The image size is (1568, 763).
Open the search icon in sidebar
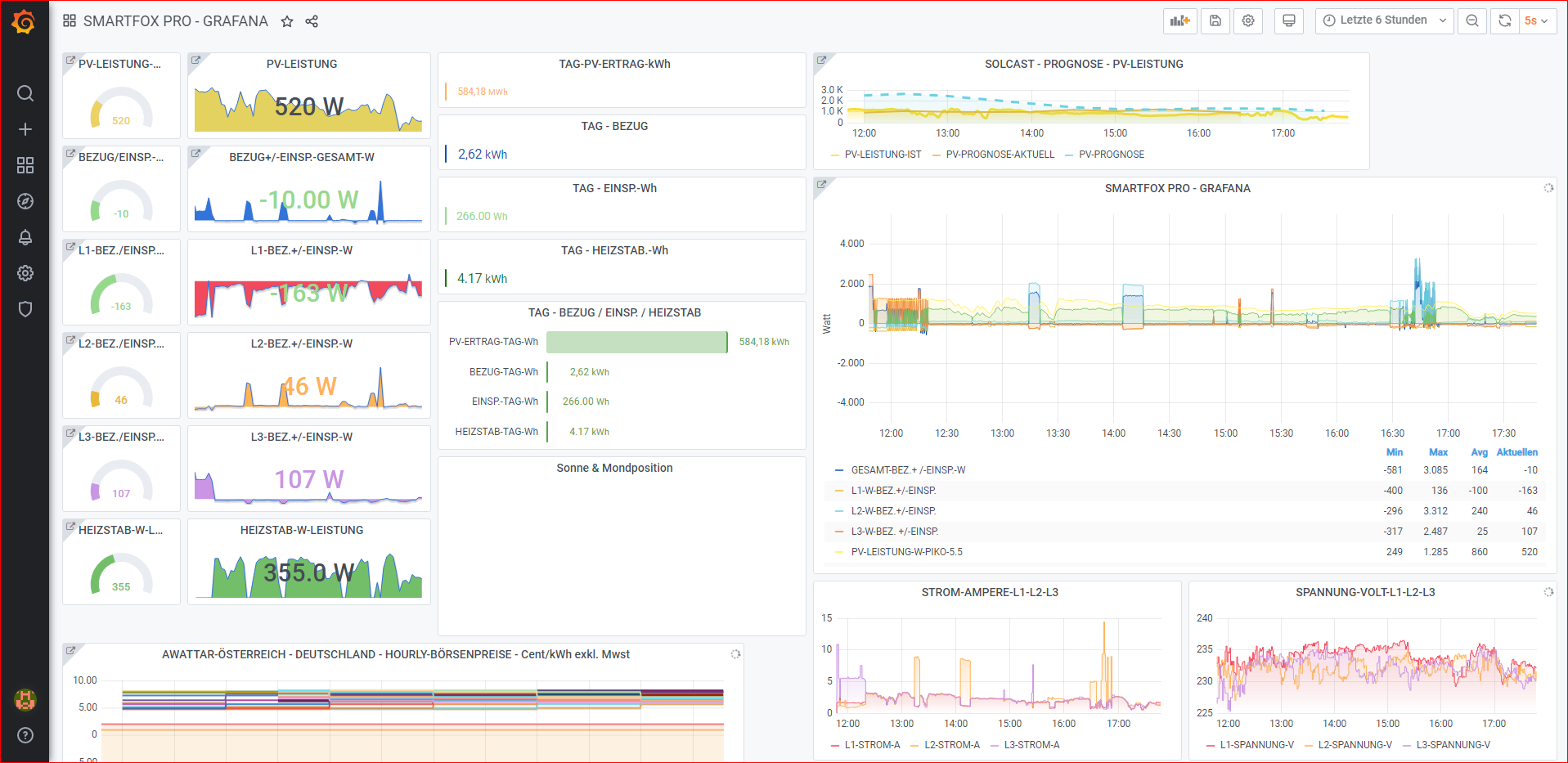click(25, 93)
